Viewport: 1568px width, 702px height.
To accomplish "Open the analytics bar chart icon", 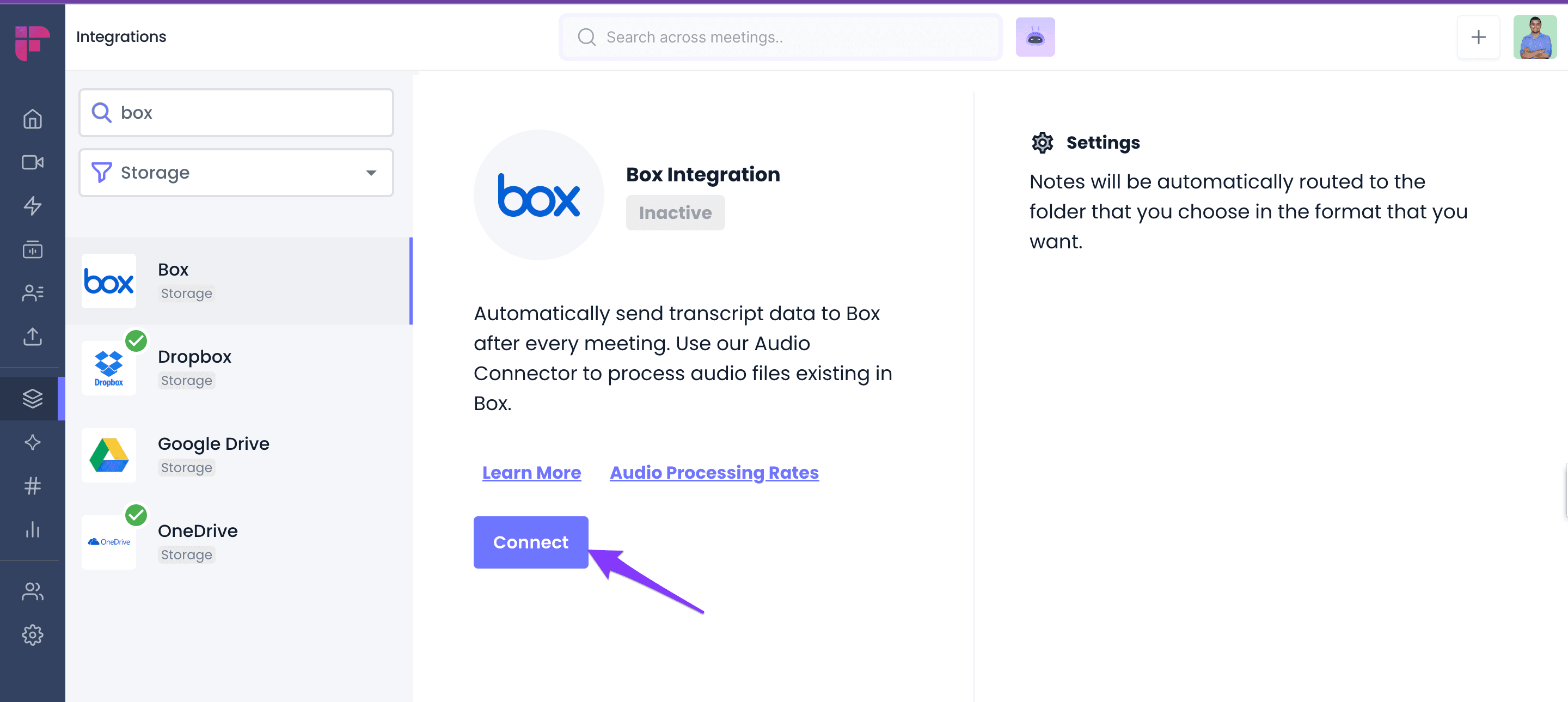I will coord(32,529).
